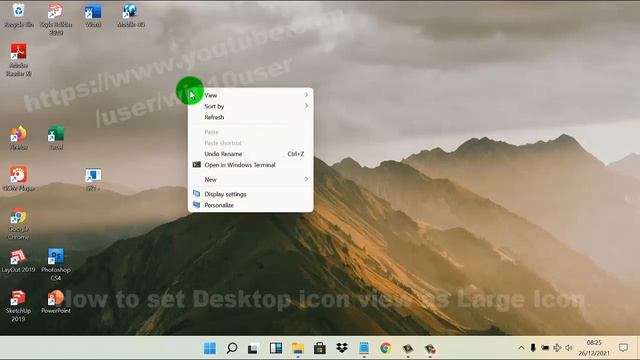Show hidden system tray icons
The image size is (640, 360).
coord(521,348)
